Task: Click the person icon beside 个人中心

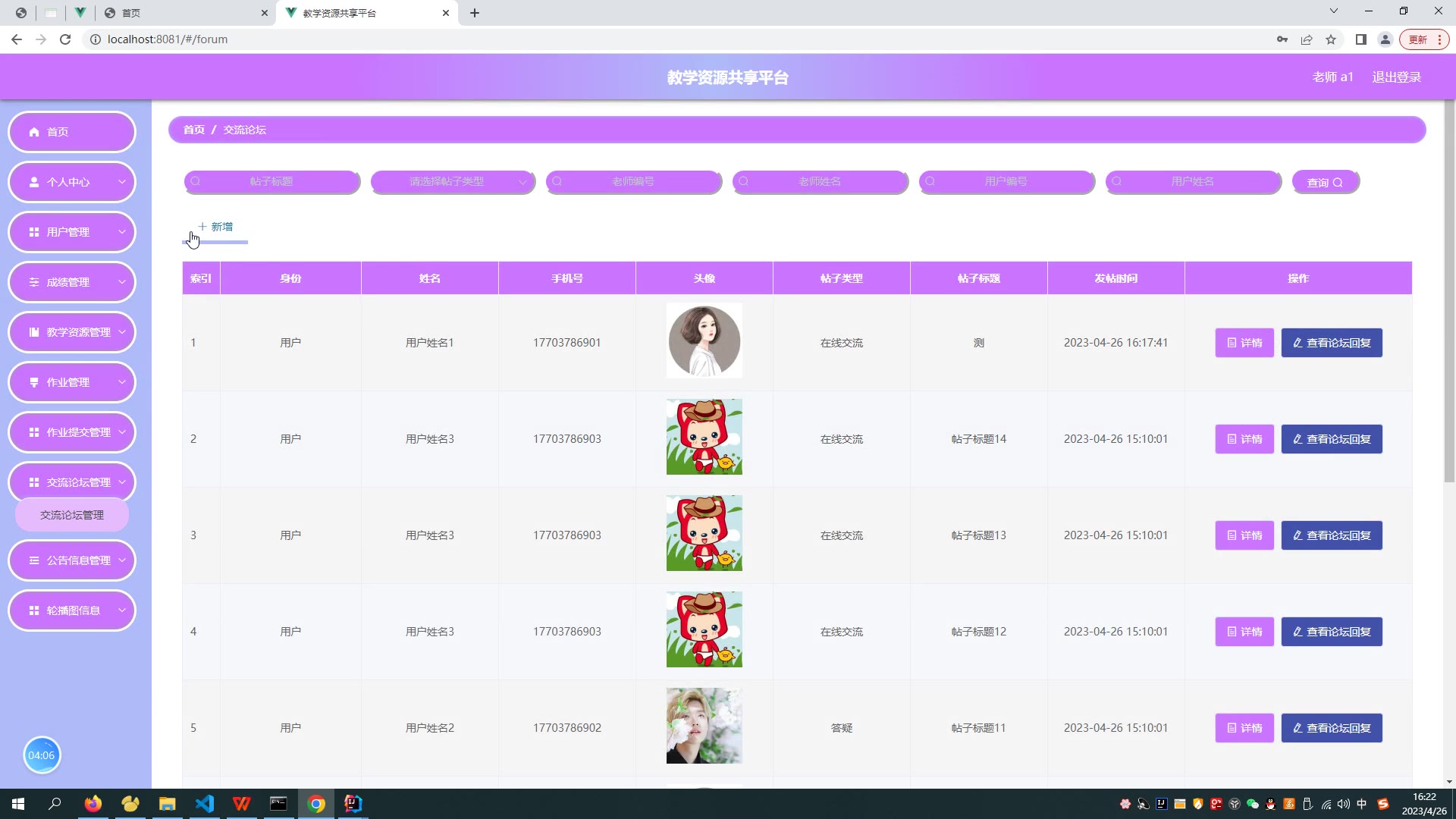Action: (x=34, y=182)
